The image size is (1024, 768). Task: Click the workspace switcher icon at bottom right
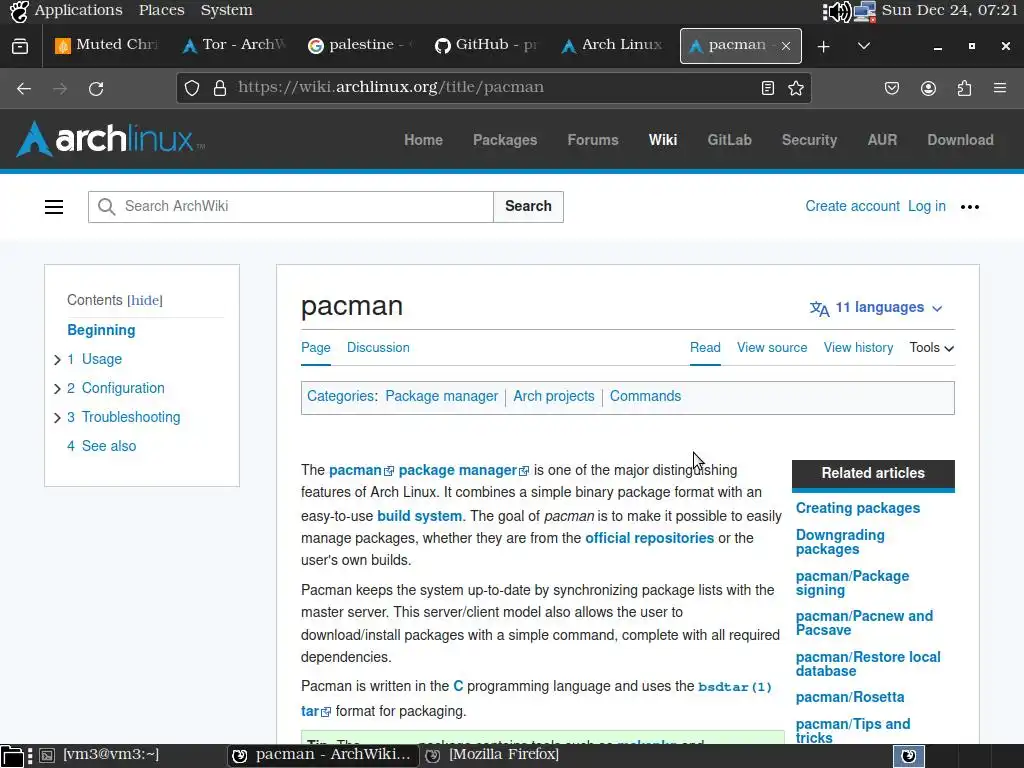point(908,756)
